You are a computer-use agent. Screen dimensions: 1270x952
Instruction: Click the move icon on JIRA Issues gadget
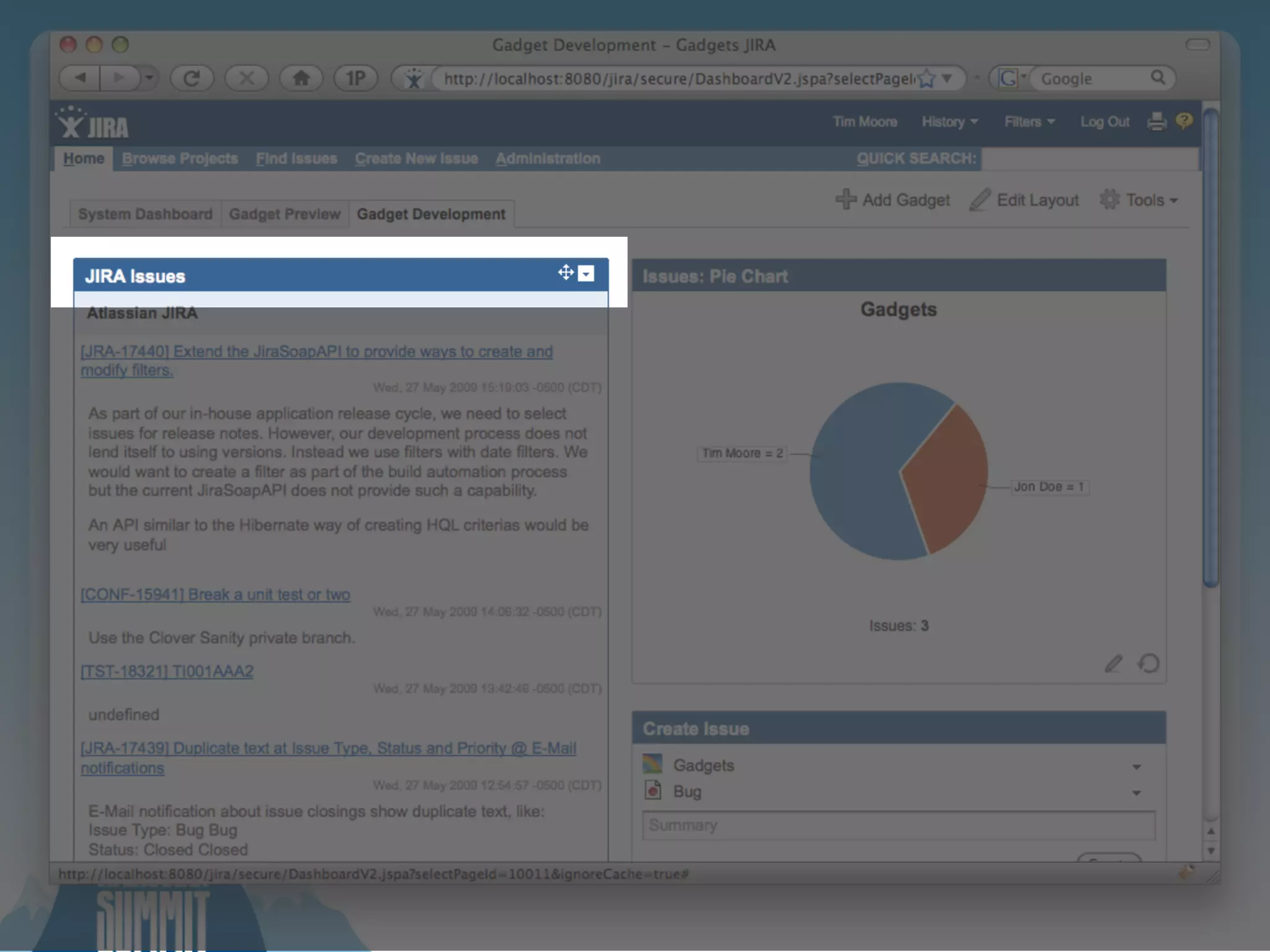[x=566, y=272]
